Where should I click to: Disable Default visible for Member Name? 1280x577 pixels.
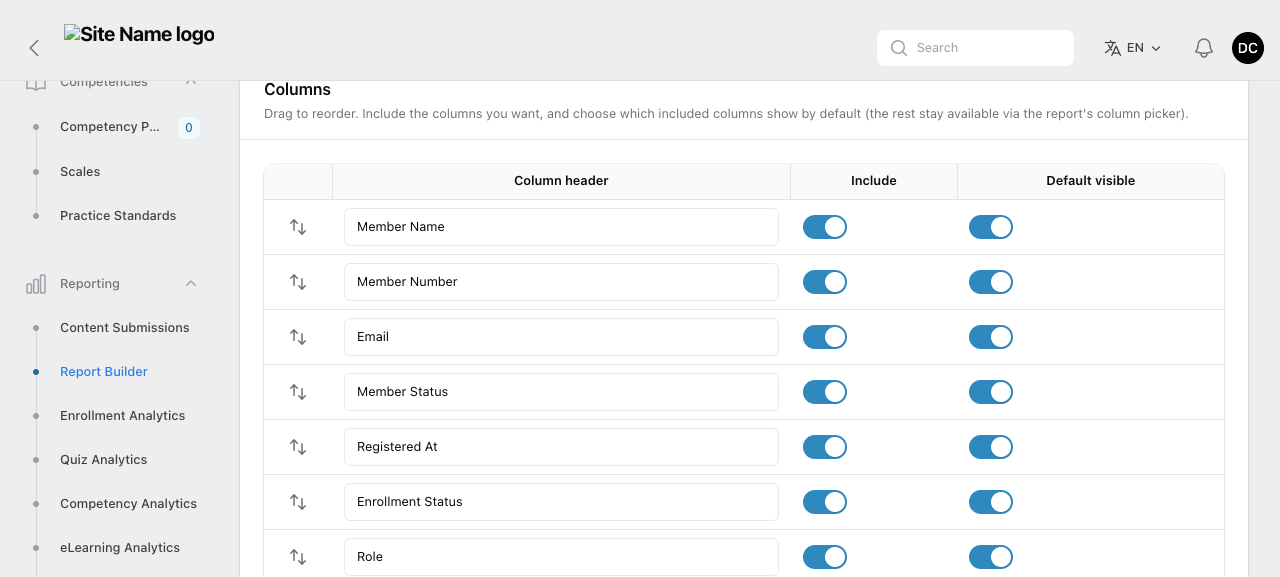pos(991,227)
